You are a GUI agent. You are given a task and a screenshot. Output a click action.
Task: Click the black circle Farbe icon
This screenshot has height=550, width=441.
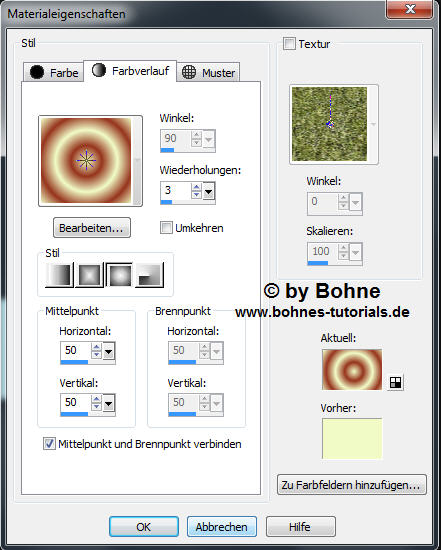(x=37, y=72)
